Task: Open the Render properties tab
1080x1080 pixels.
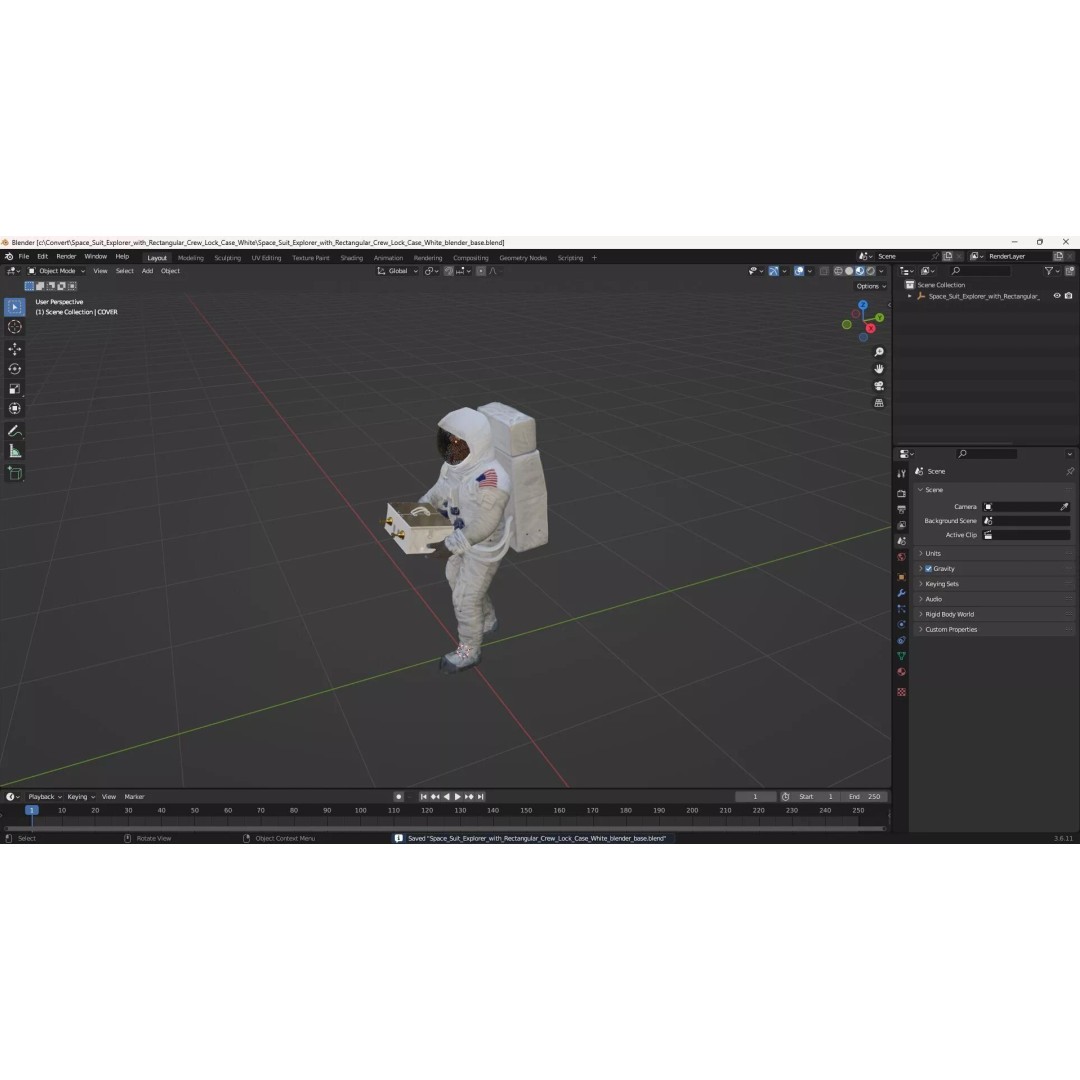Action: pyautogui.click(x=901, y=493)
